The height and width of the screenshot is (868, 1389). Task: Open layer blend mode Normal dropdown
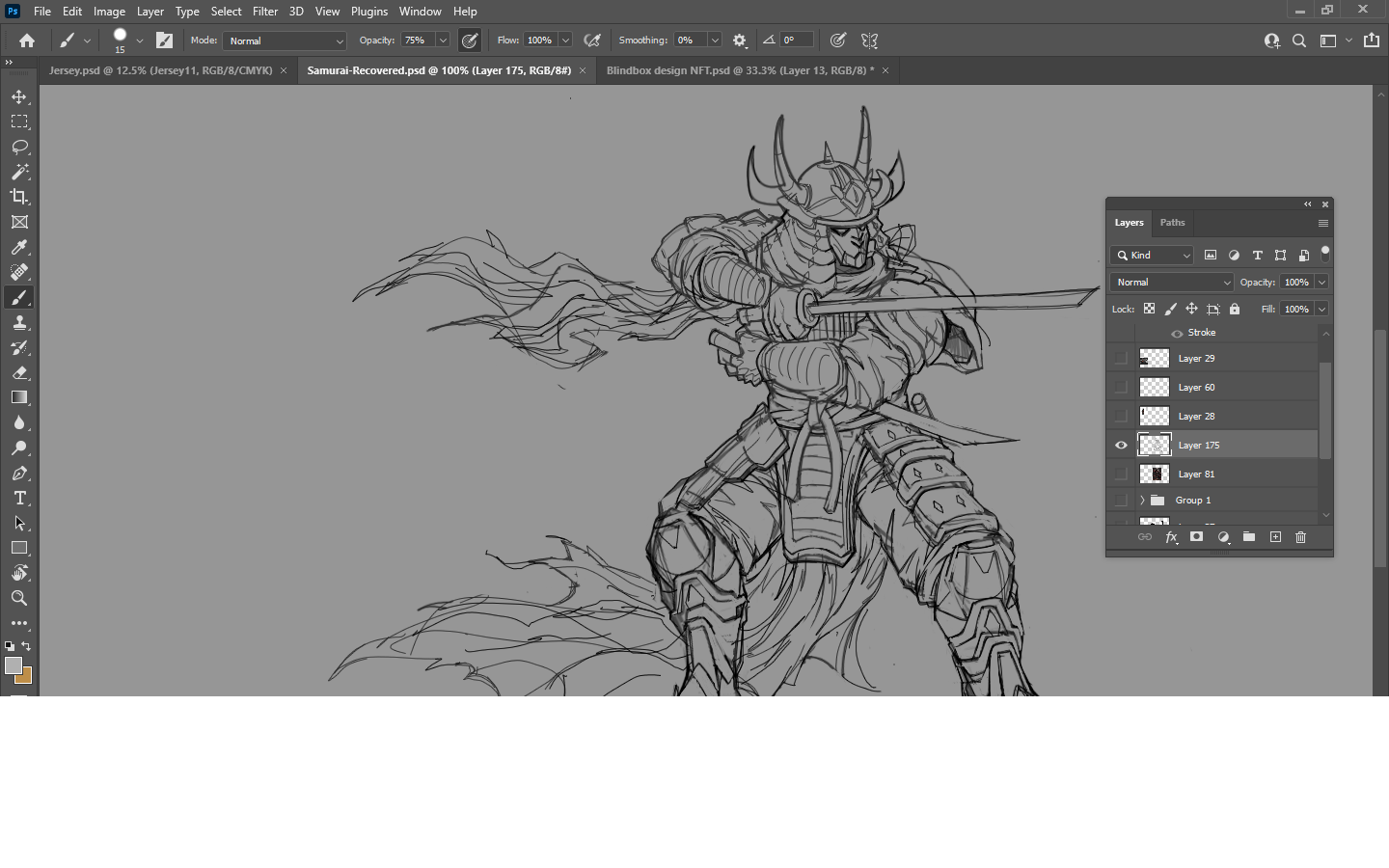point(1172,283)
